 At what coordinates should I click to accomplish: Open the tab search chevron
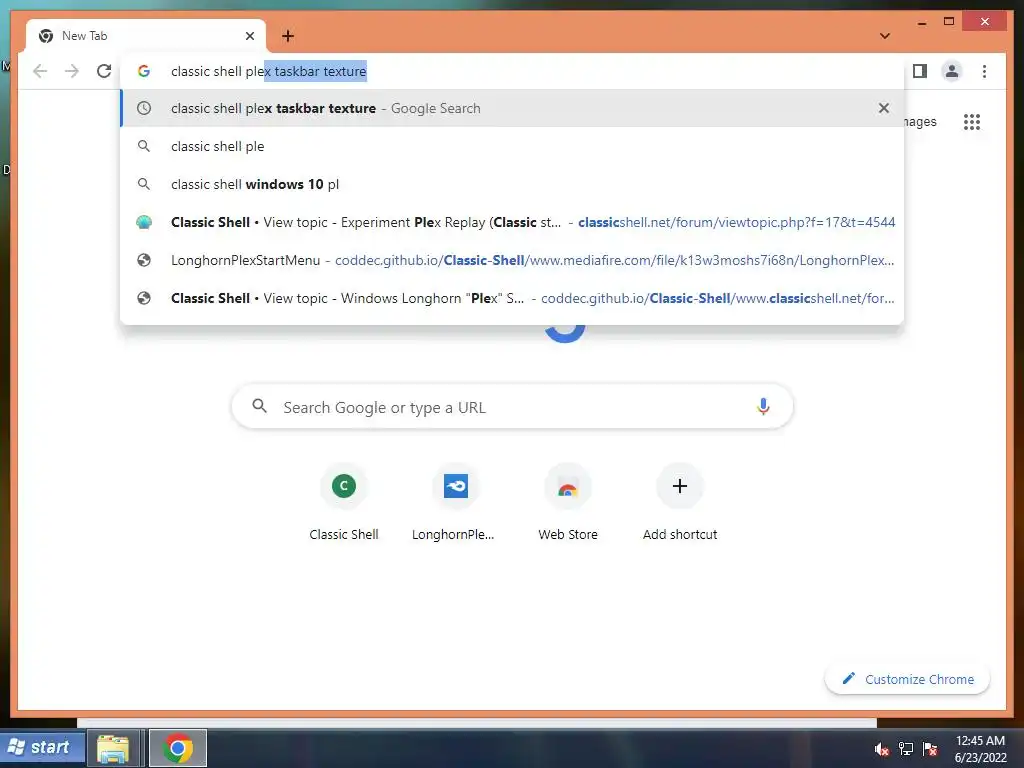click(885, 36)
